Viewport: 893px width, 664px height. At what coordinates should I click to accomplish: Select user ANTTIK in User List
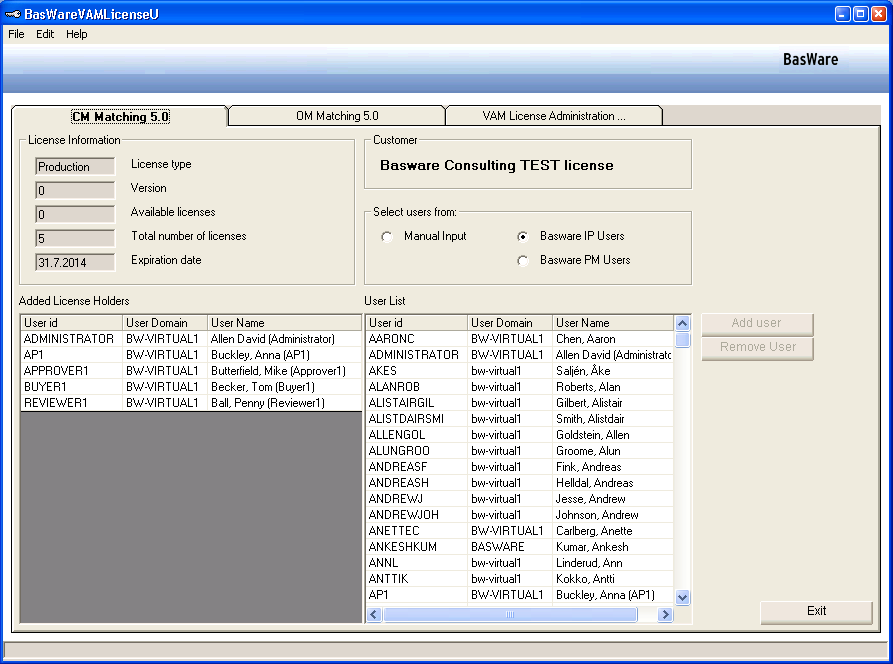pos(519,579)
